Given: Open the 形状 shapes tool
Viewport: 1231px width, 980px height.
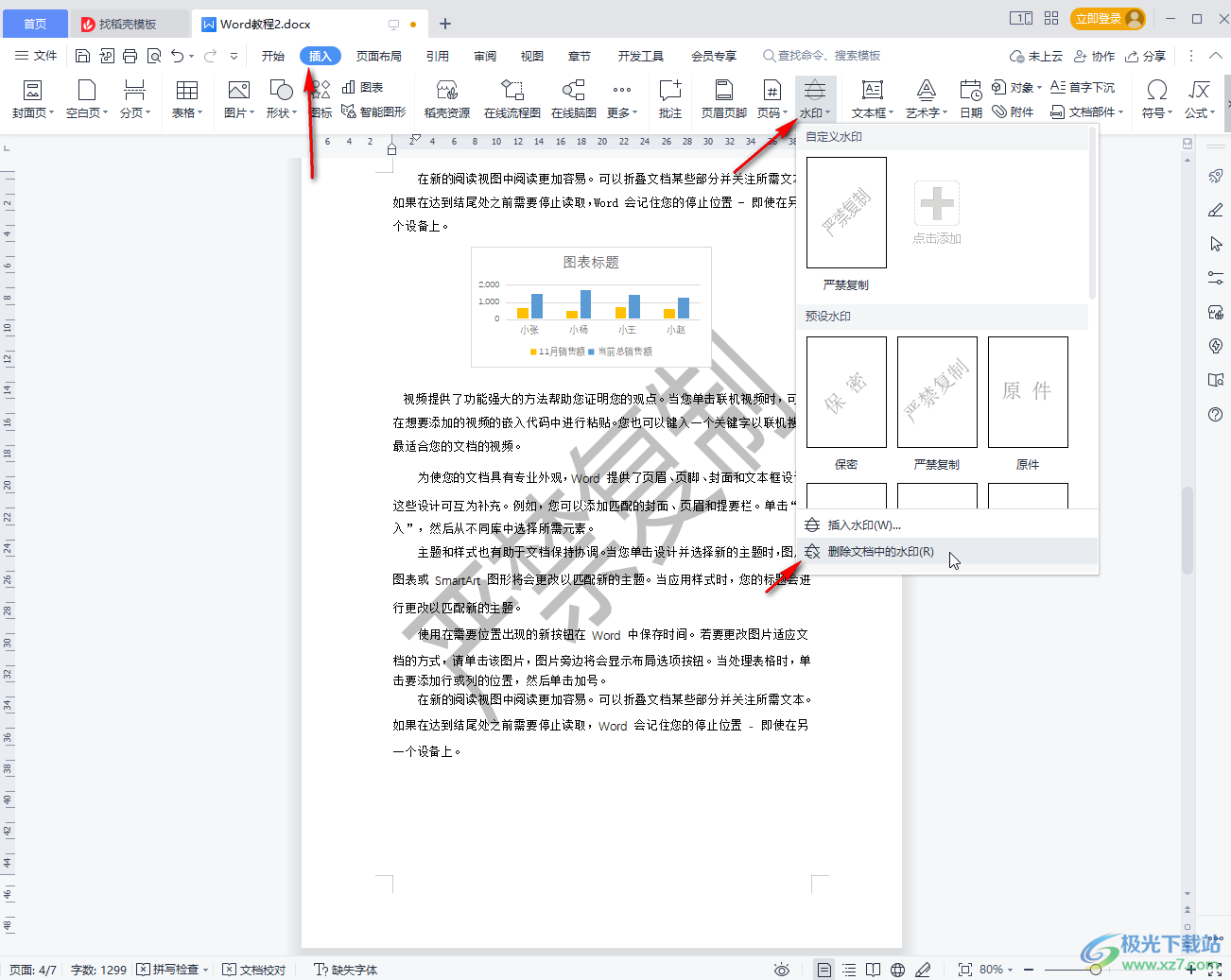Looking at the screenshot, I should click(x=282, y=99).
